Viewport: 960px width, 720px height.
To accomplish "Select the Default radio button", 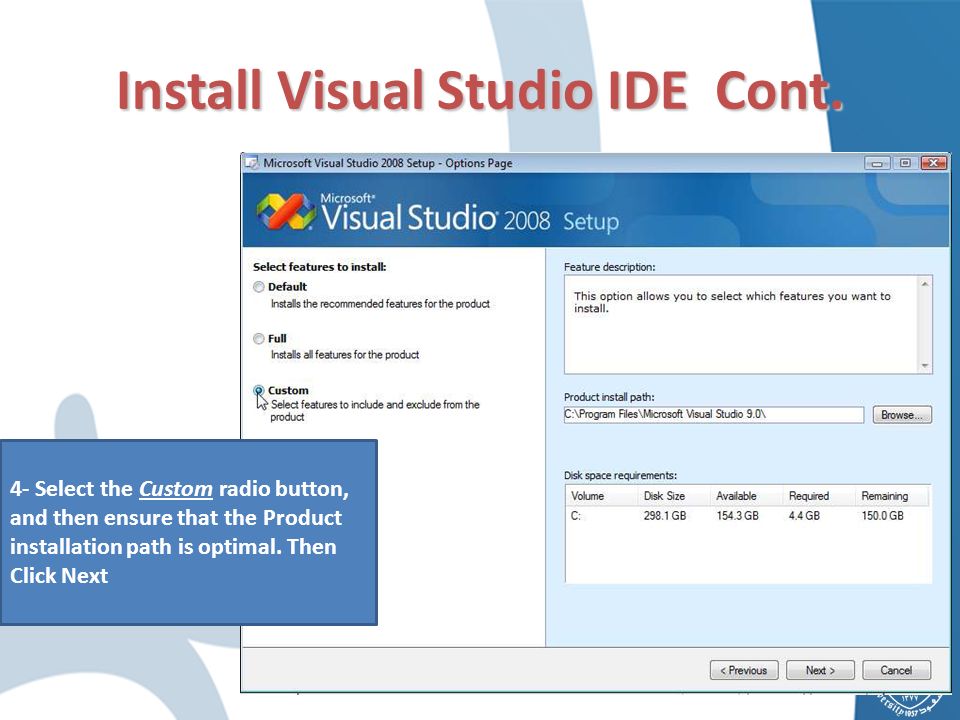I will [x=258, y=287].
